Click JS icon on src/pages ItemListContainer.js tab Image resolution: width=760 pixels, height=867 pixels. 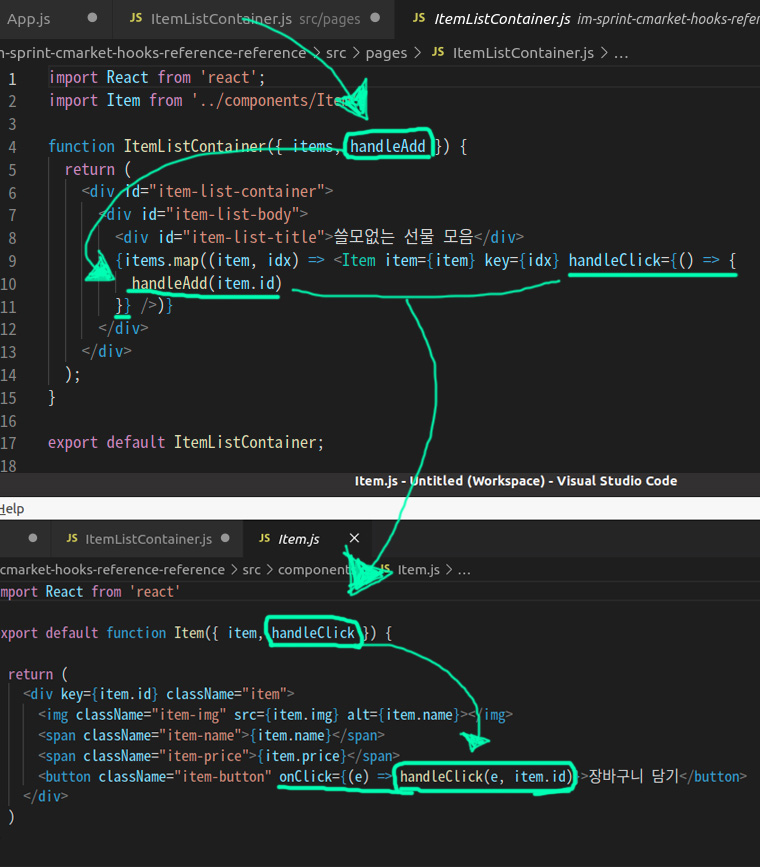pyautogui.click(x=136, y=18)
